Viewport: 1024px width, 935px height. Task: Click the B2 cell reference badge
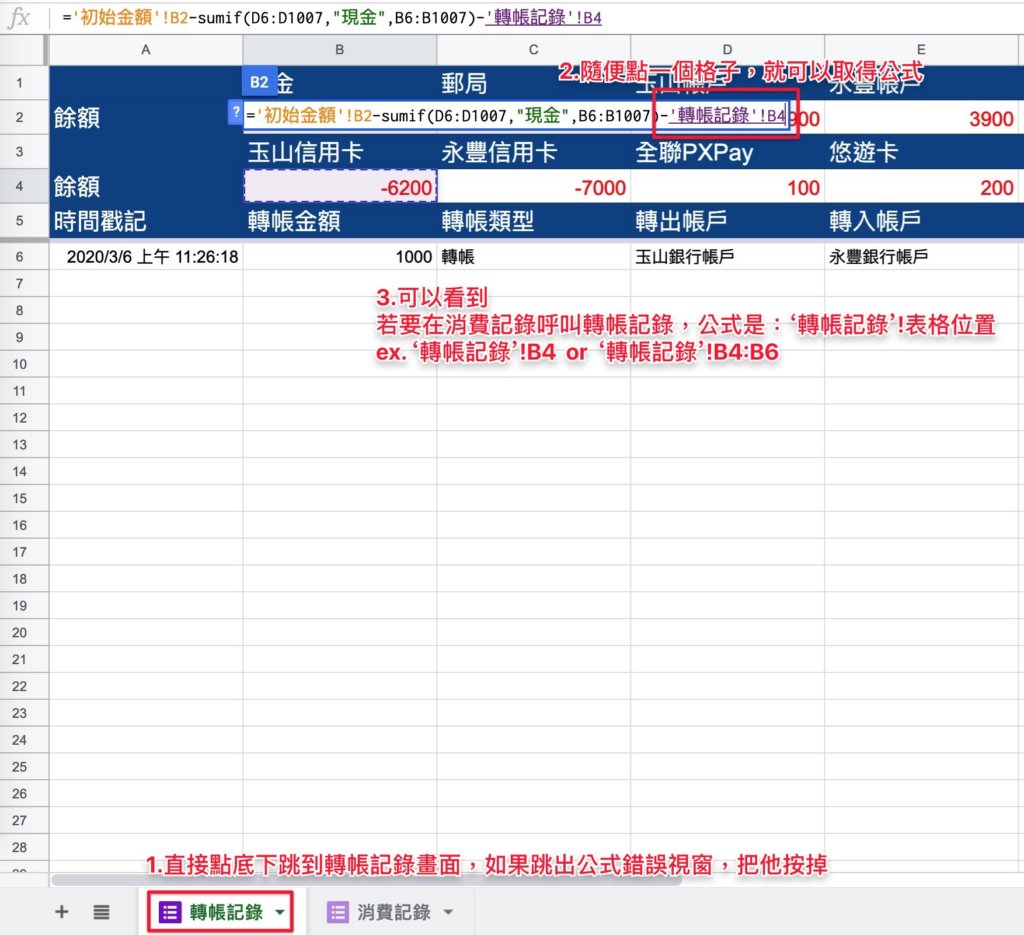click(259, 82)
